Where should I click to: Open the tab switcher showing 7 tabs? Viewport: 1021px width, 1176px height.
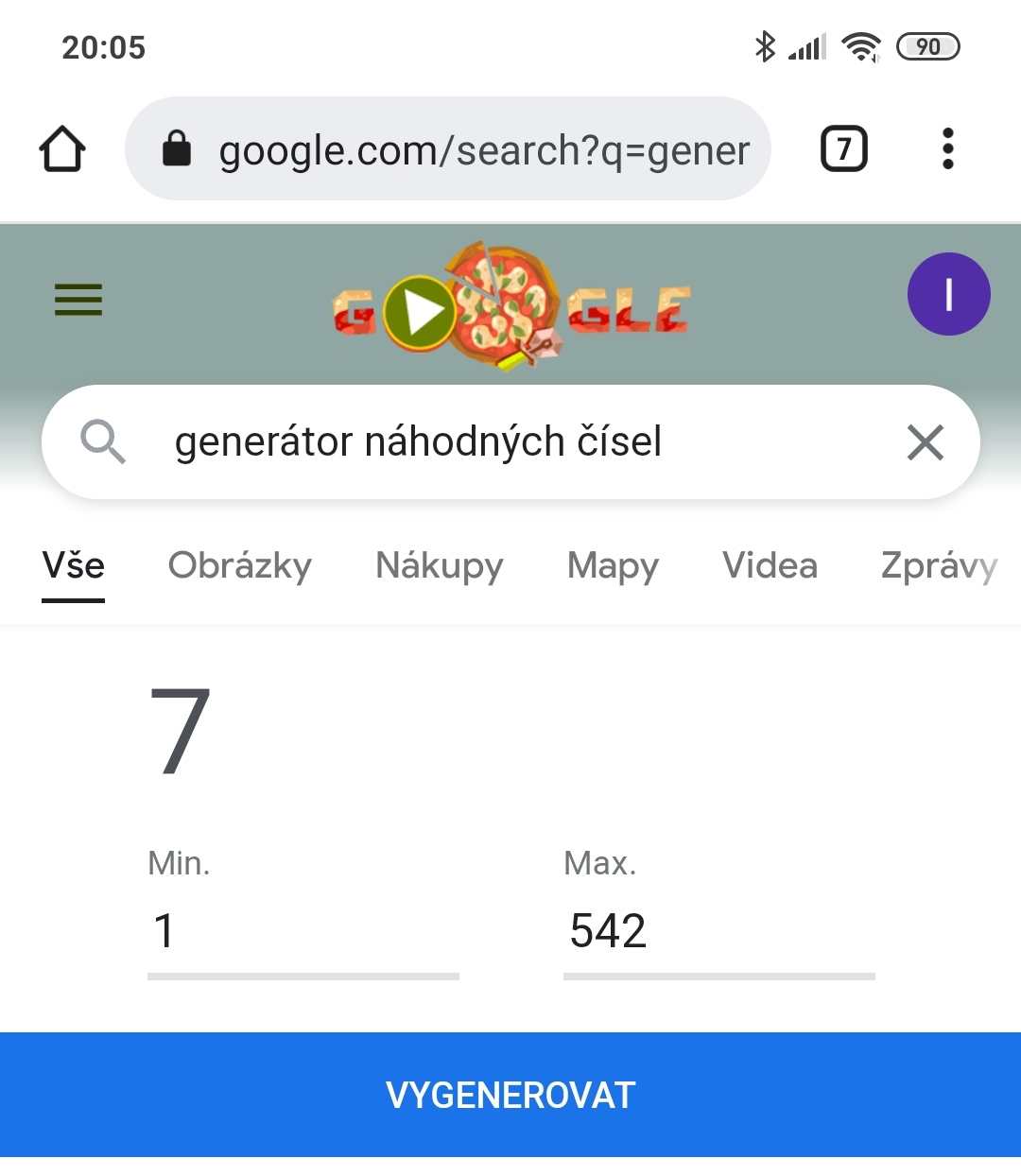843,149
